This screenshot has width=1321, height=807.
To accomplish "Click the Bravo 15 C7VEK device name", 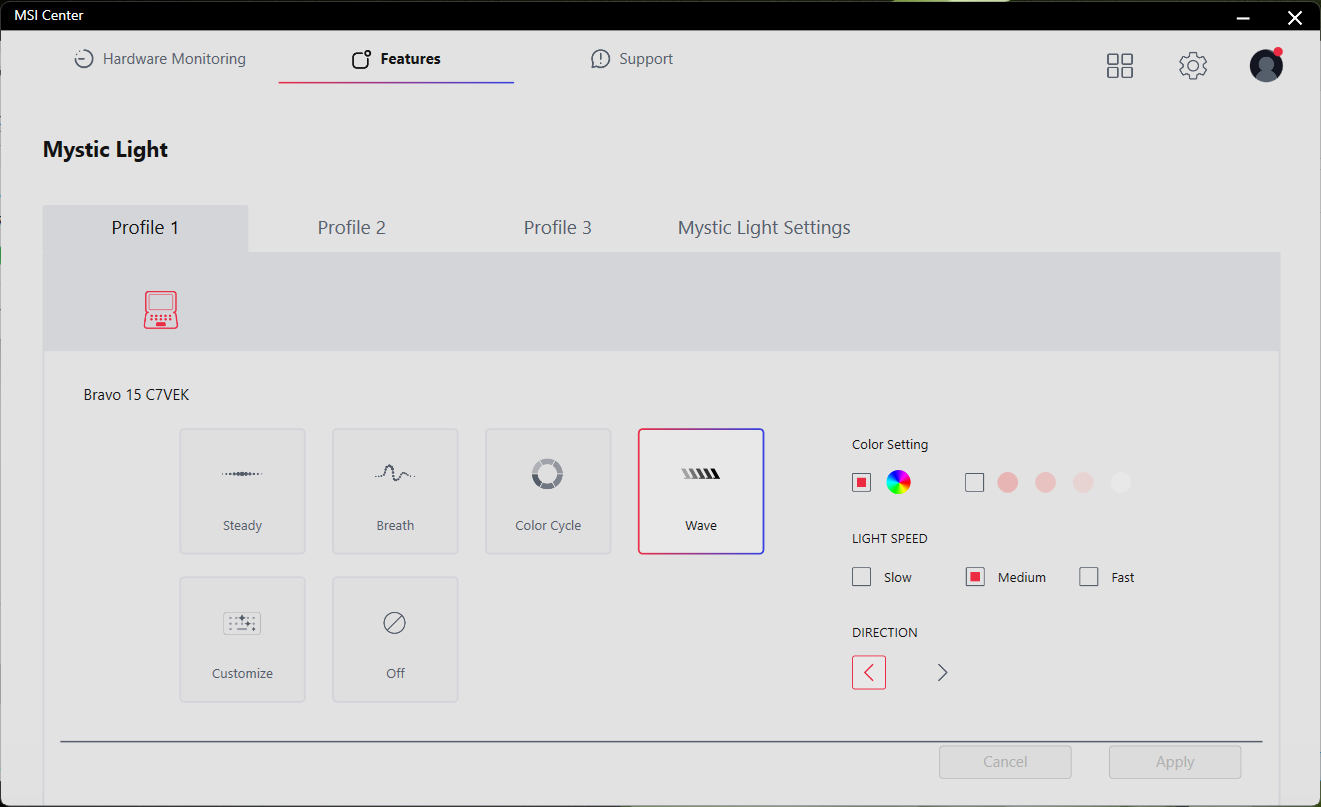I will click(136, 395).
